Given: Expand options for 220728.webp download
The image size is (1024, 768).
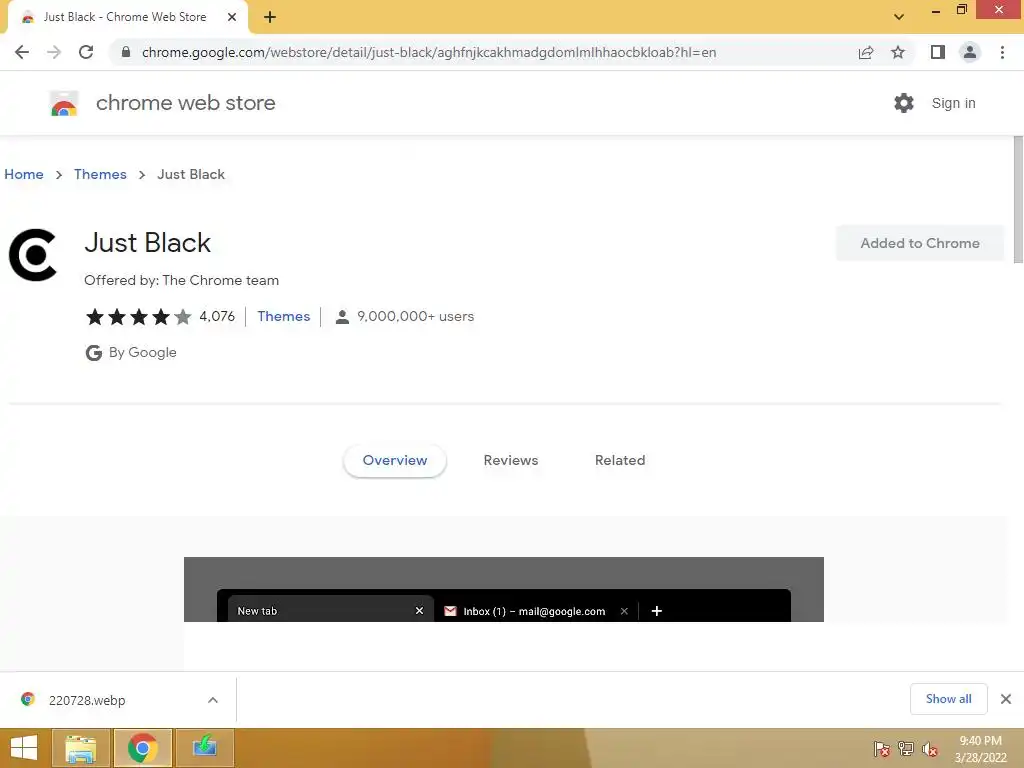Looking at the screenshot, I should pyautogui.click(x=213, y=700).
